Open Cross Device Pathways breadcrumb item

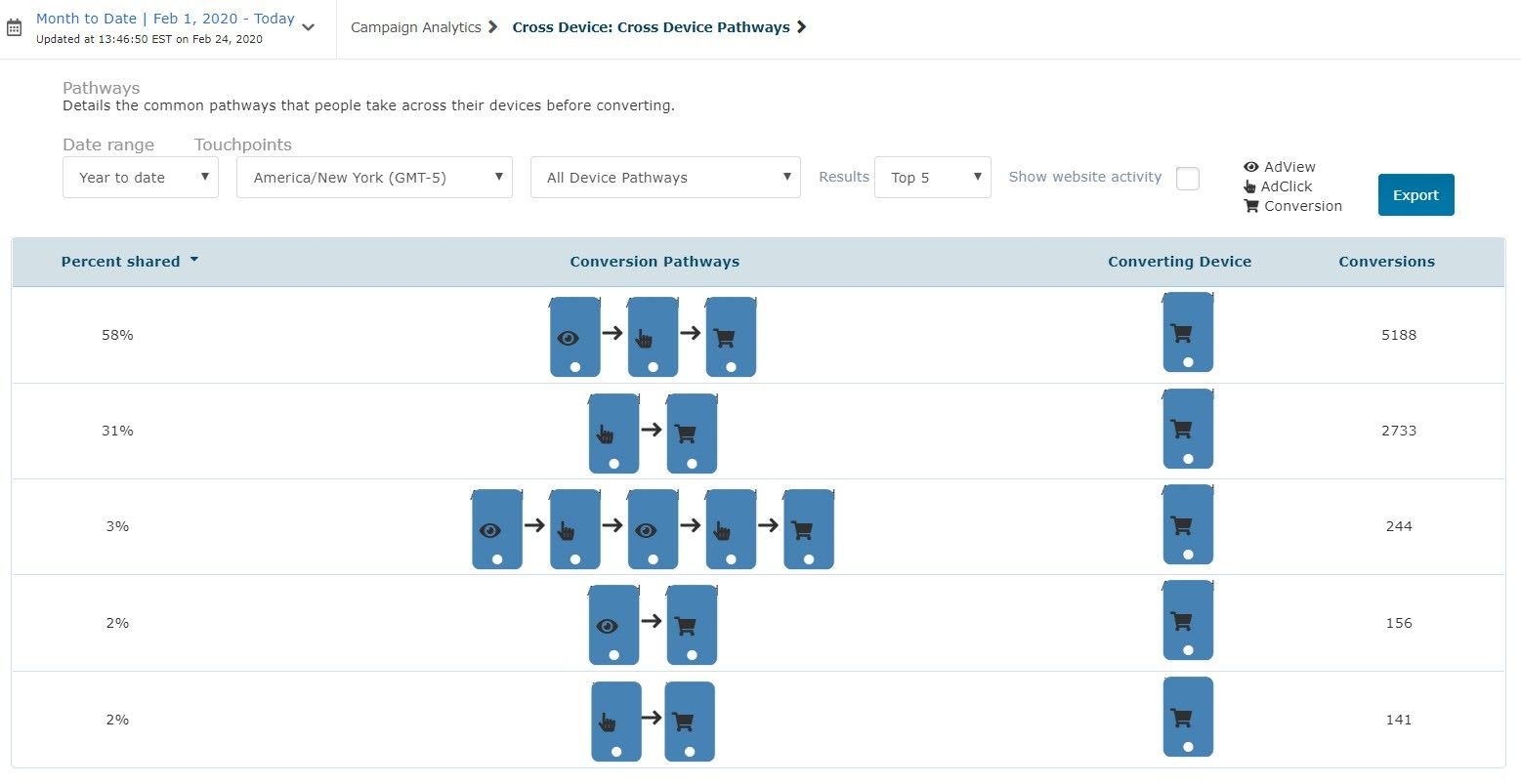point(651,27)
